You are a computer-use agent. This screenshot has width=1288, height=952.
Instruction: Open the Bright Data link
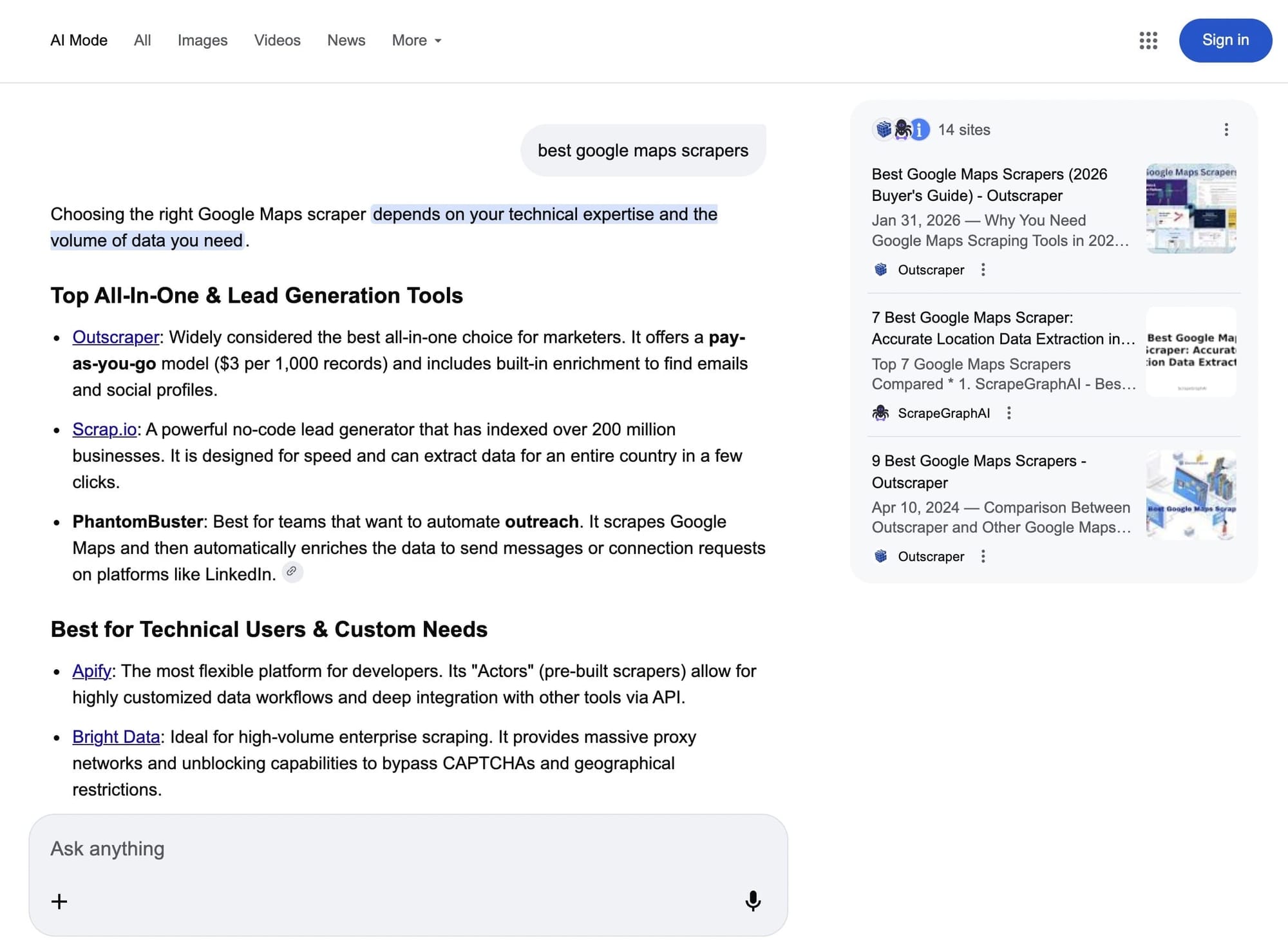[116, 736]
